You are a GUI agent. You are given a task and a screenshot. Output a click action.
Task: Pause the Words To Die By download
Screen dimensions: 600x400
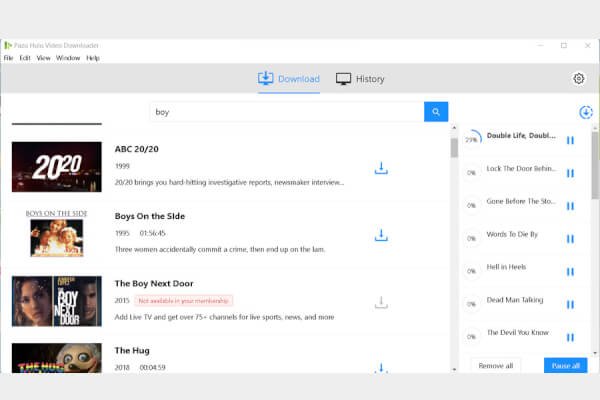coord(570,239)
